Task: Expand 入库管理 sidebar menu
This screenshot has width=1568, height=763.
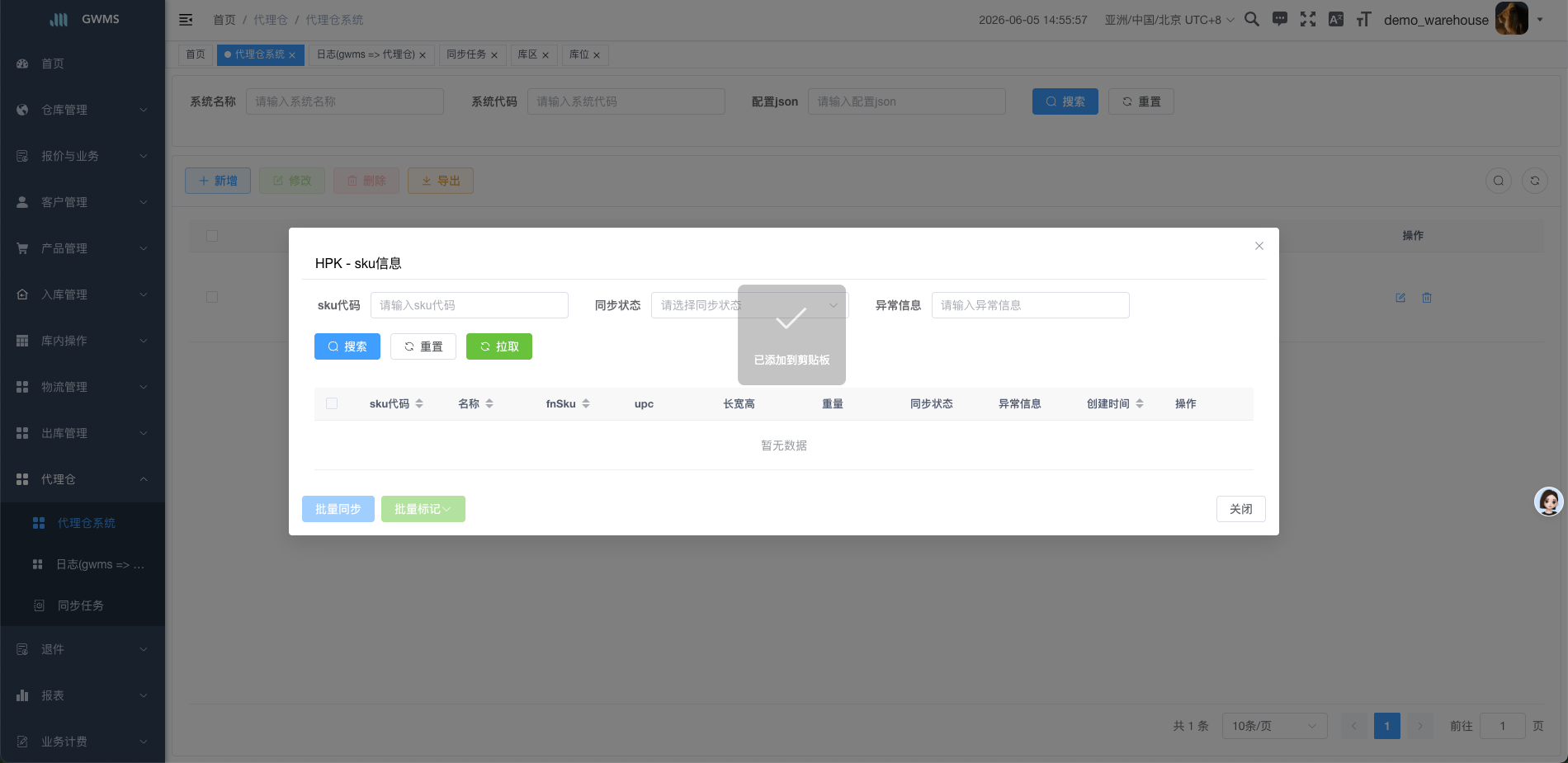Action: 83,294
